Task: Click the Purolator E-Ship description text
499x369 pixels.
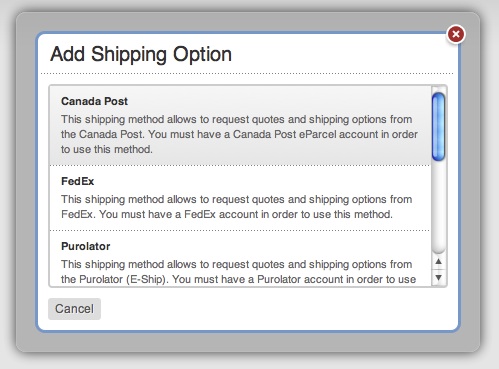Action: pos(238,272)
